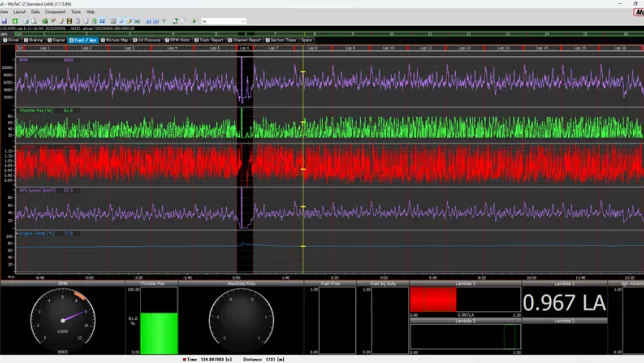Click the grey funnel filter toolbar icon
Viewport: 644px width, 363px height.
coord(164,21)
